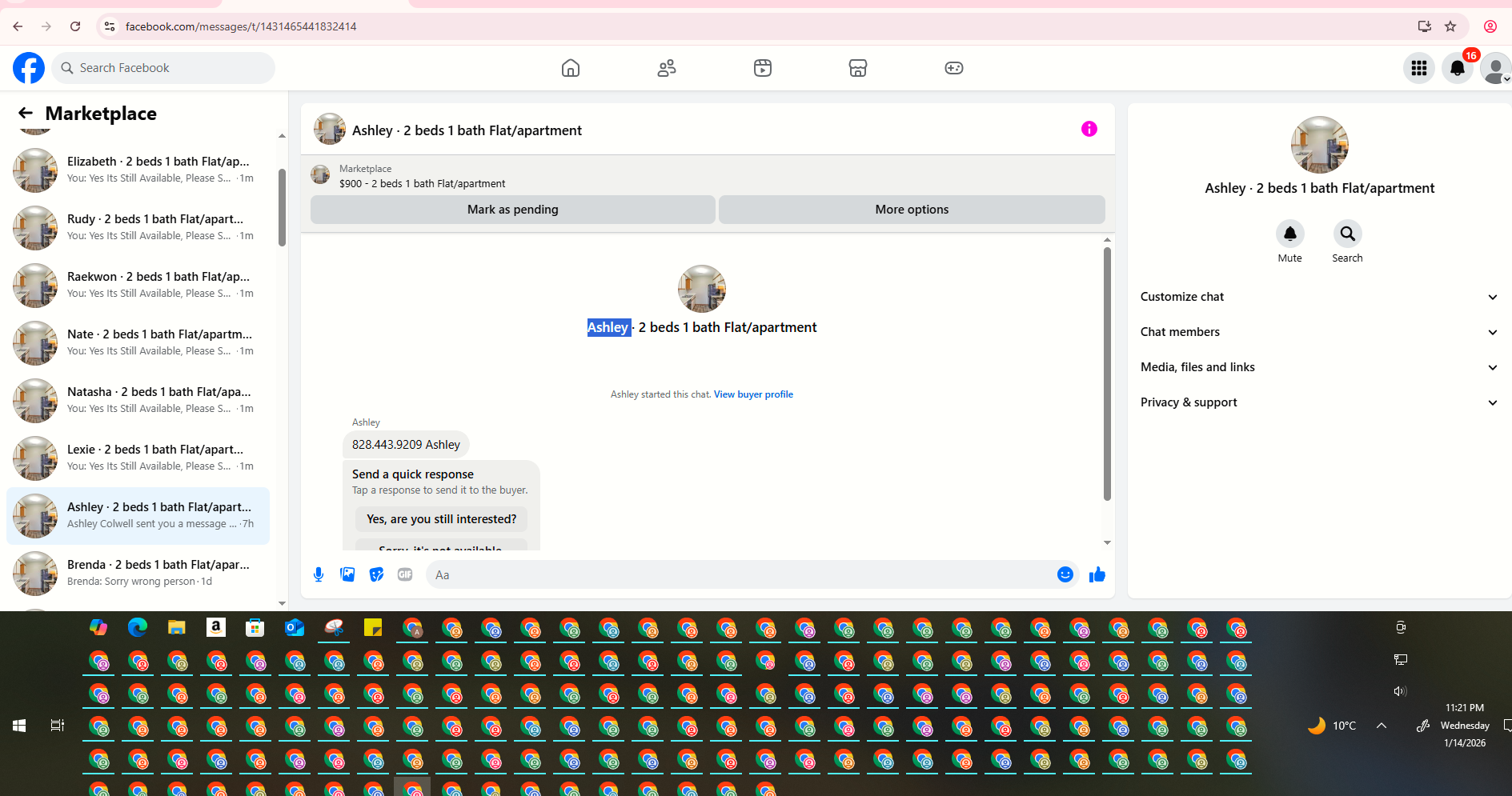The height and width of the screenshot is (796, 1512).
Task: Expand the Chat members section
Action: point(1319,332)
